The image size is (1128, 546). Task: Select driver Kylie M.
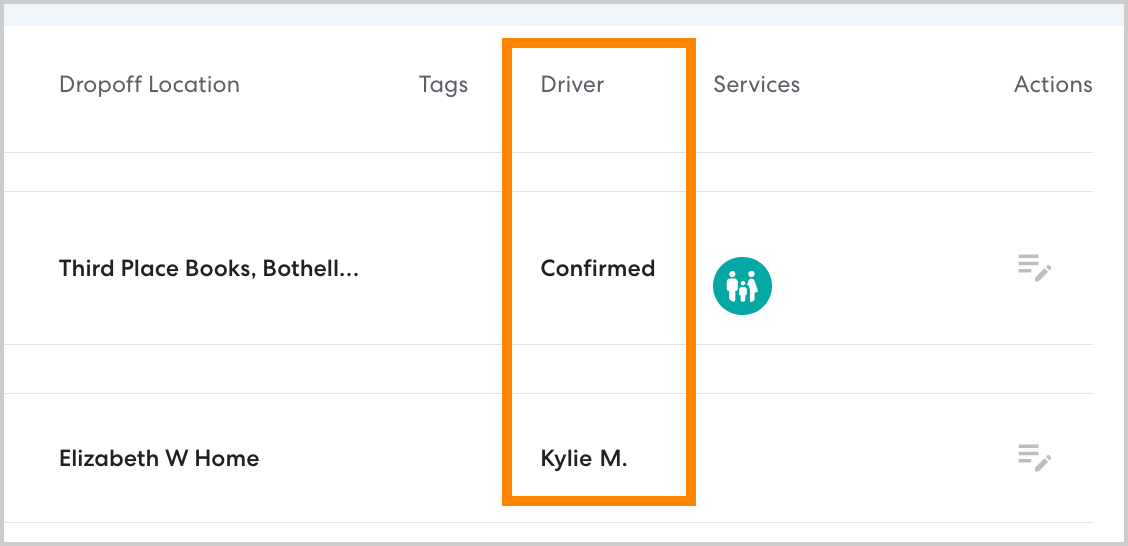point(583,458)
